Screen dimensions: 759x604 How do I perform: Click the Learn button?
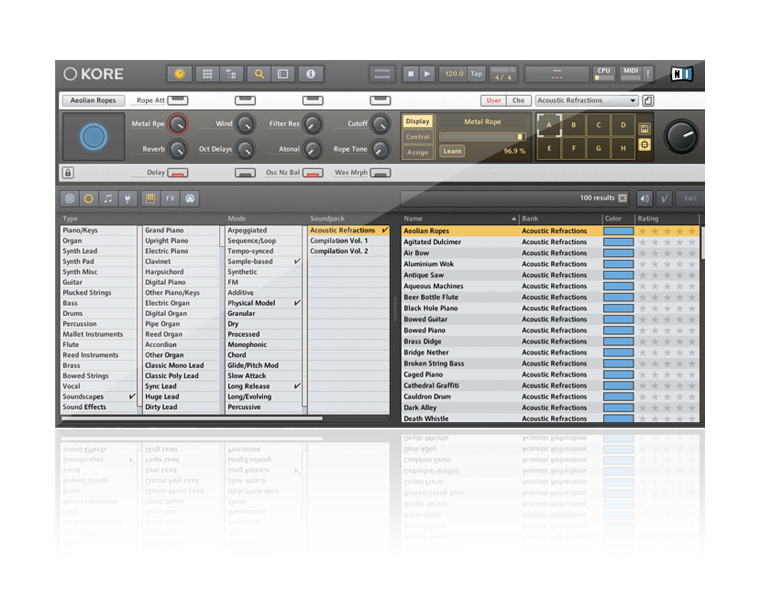(x=452, y=152)
